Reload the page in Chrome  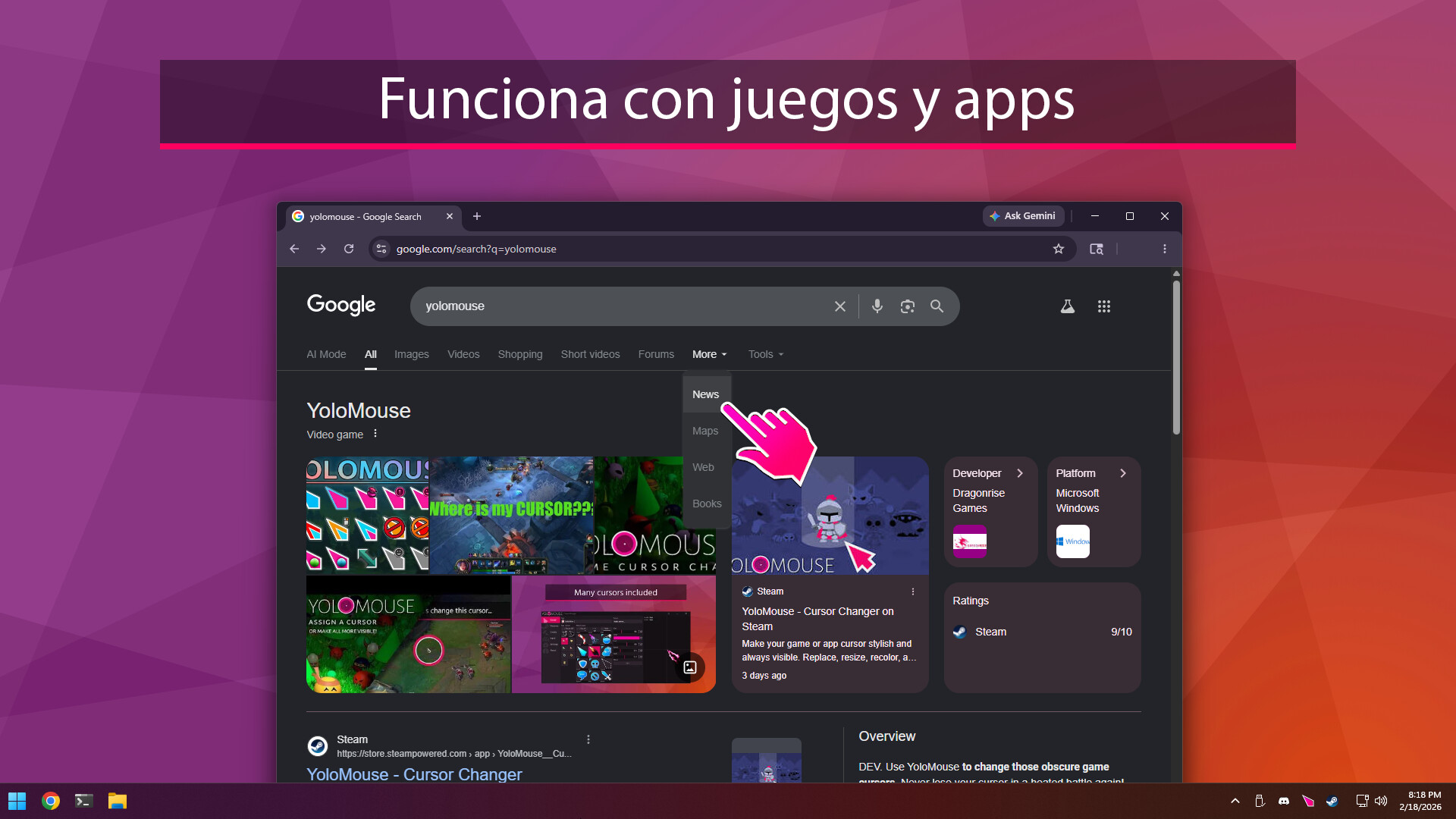coord(349,249)
